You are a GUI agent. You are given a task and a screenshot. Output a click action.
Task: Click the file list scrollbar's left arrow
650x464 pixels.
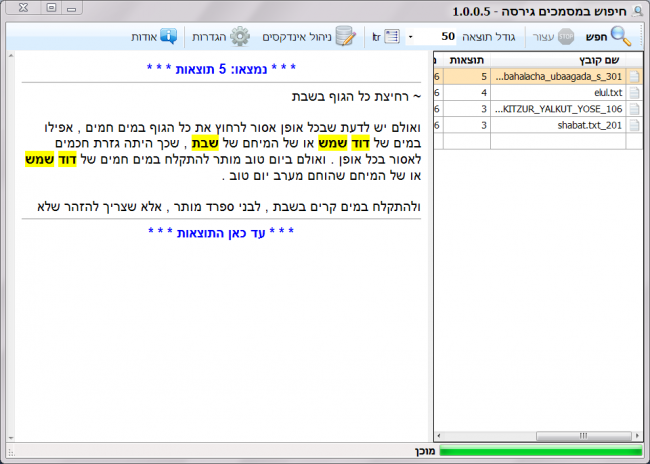pos(439,436)
